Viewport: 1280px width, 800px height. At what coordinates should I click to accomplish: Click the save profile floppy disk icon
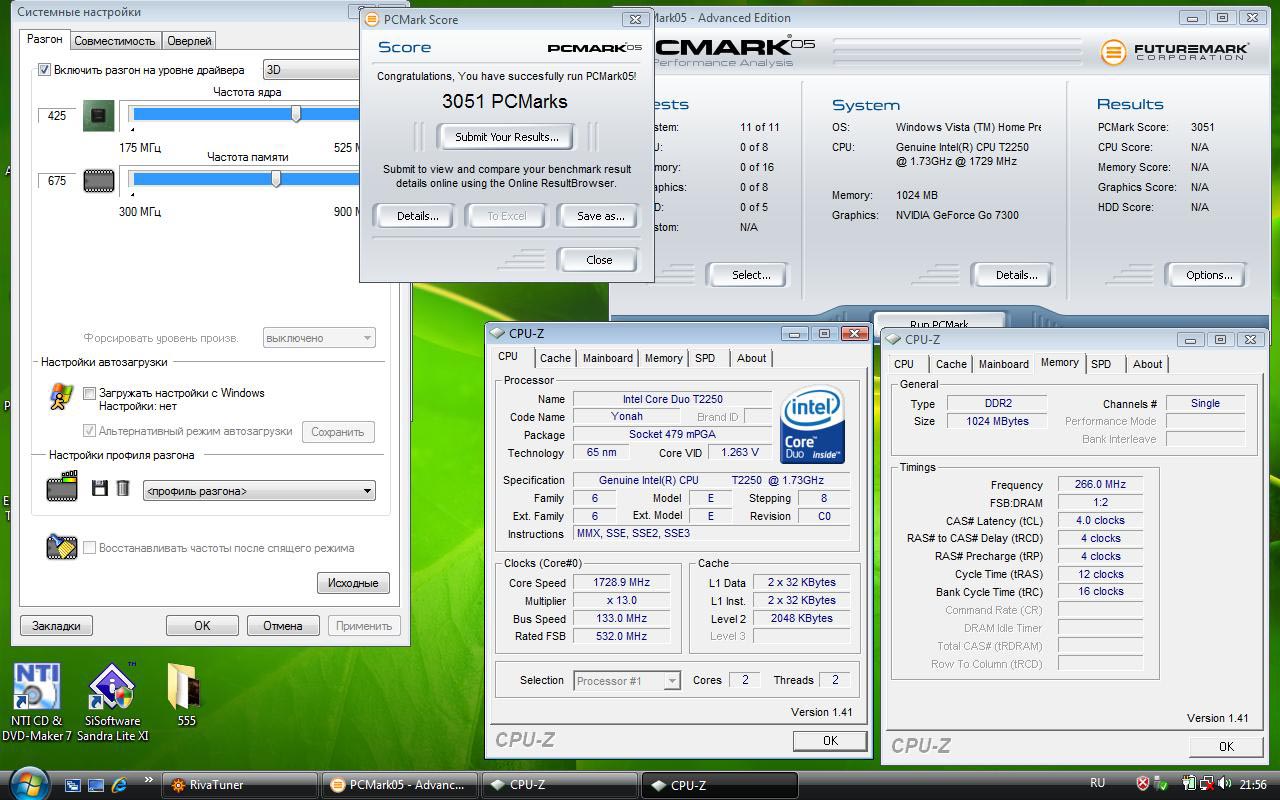(x=99, y=488)
